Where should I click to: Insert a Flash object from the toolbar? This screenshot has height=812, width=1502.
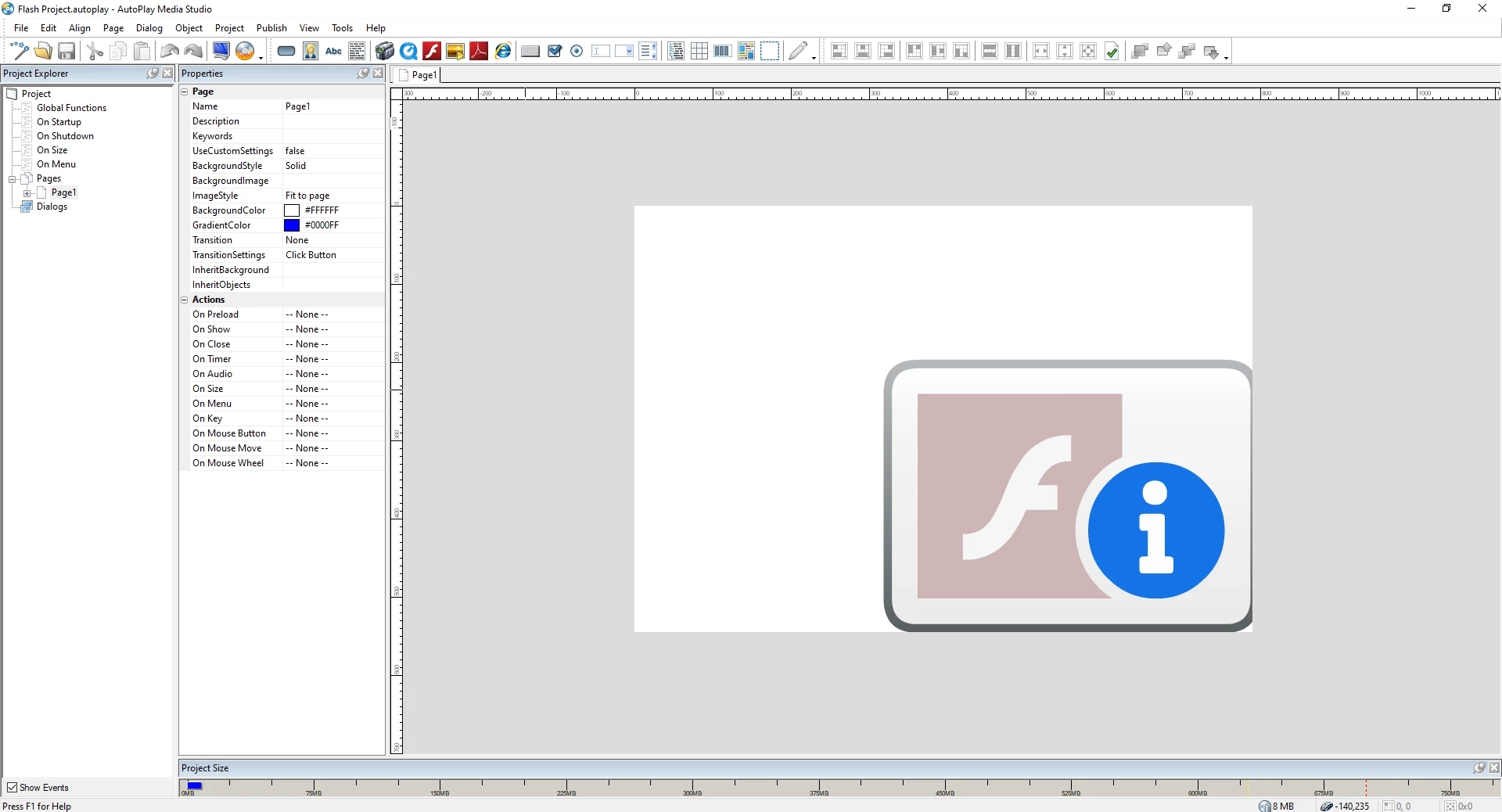[432, 52]
